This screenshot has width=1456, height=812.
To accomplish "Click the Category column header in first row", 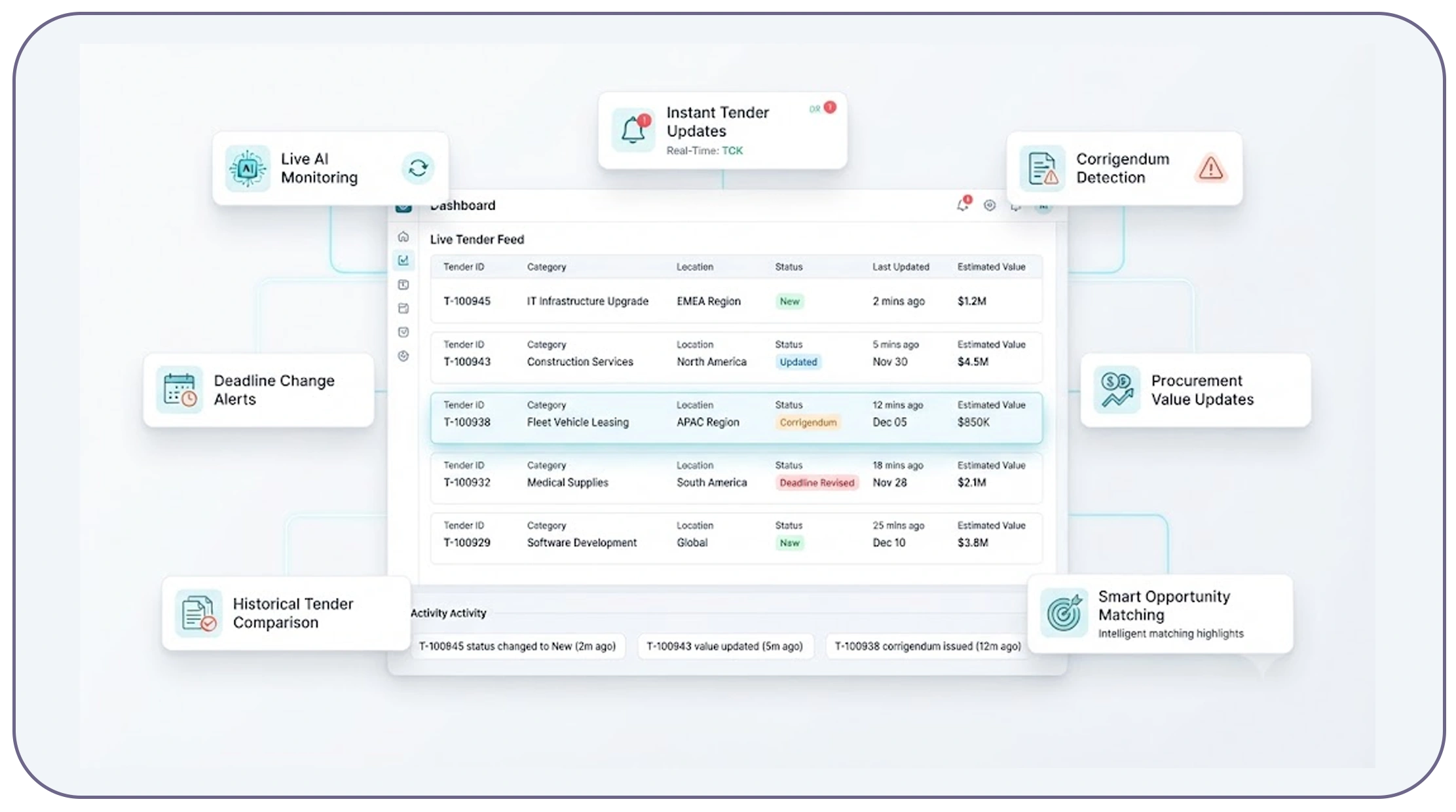I will (546, 267).
